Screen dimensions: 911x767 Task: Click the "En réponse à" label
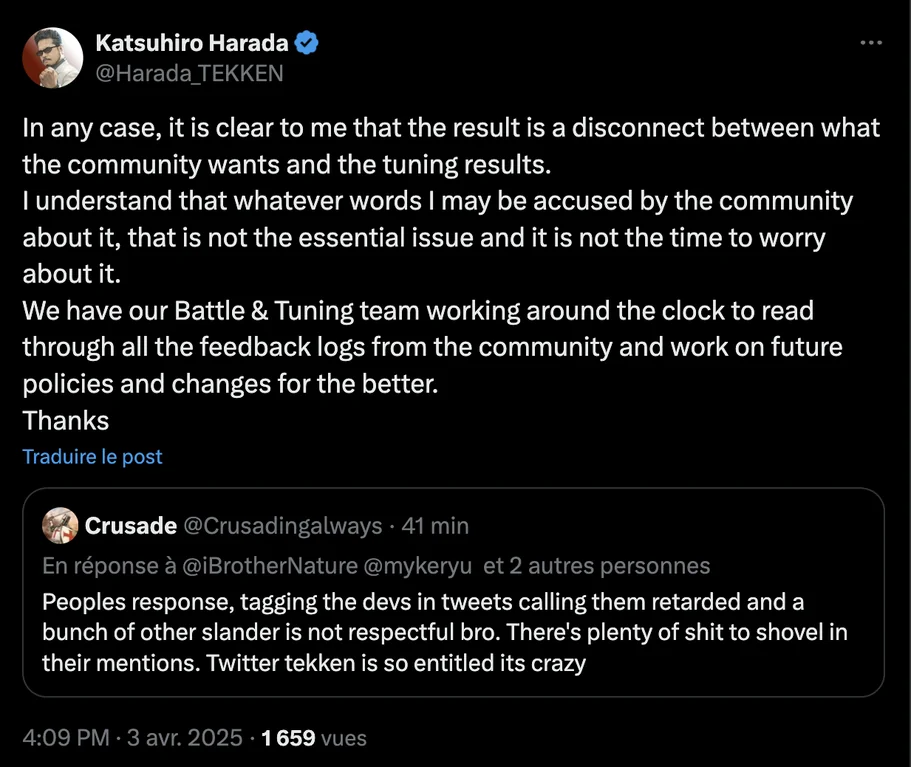(100, 566)
